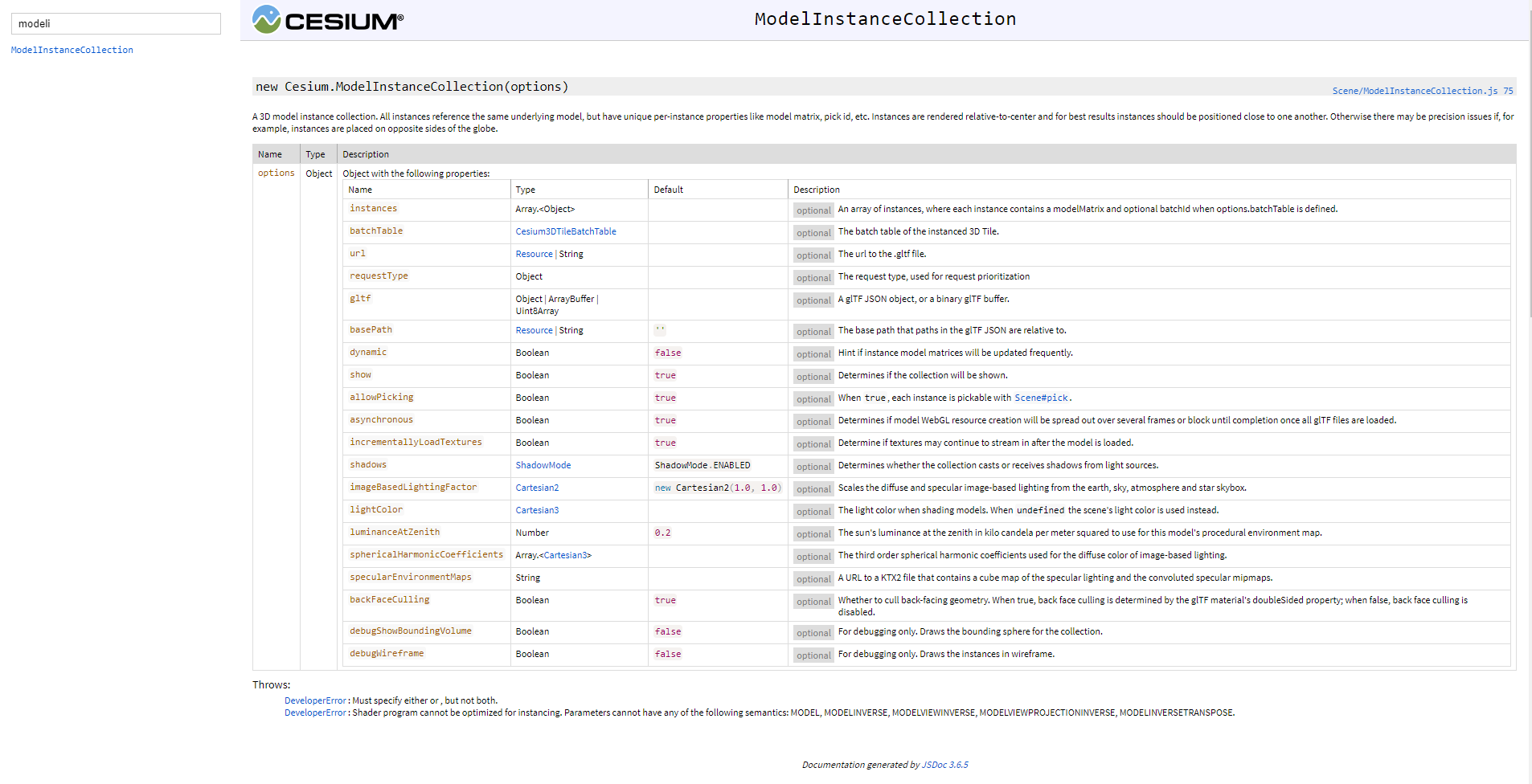Open Cartesian3 link in lightColor row

(537, 510)
